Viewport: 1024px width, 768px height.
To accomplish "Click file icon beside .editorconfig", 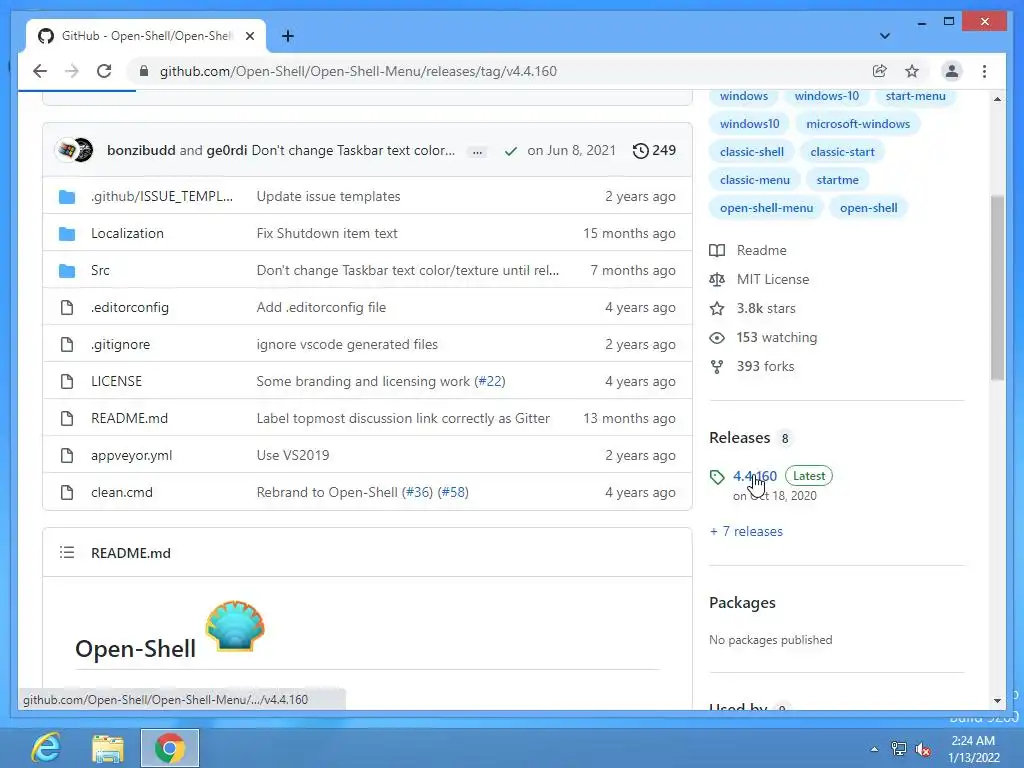I will point(67,308).
